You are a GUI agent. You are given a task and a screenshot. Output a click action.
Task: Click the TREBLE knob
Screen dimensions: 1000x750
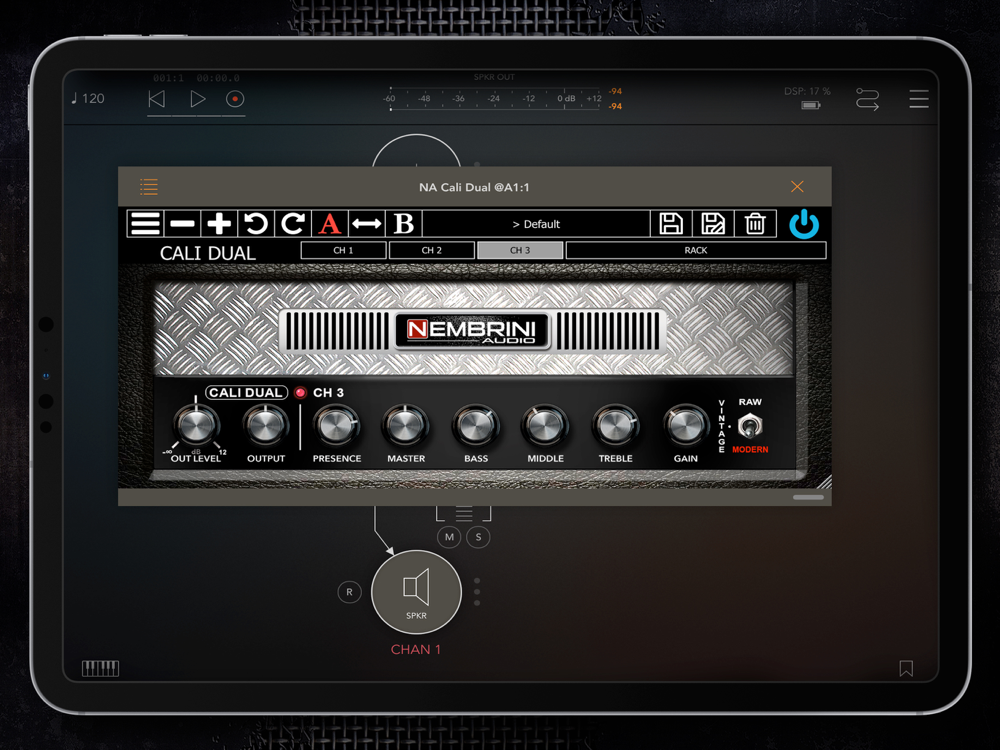(615, 426)
